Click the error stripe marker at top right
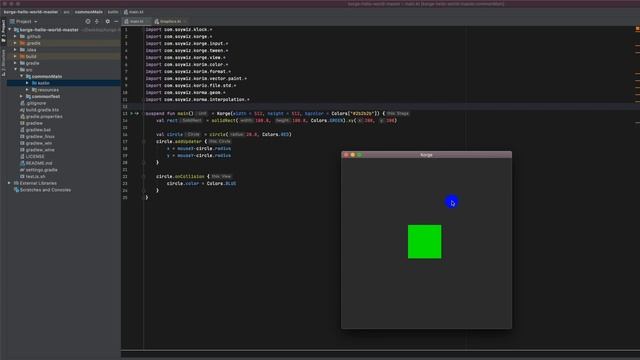The width and height of the screenshot is (640, 360). 637,29
